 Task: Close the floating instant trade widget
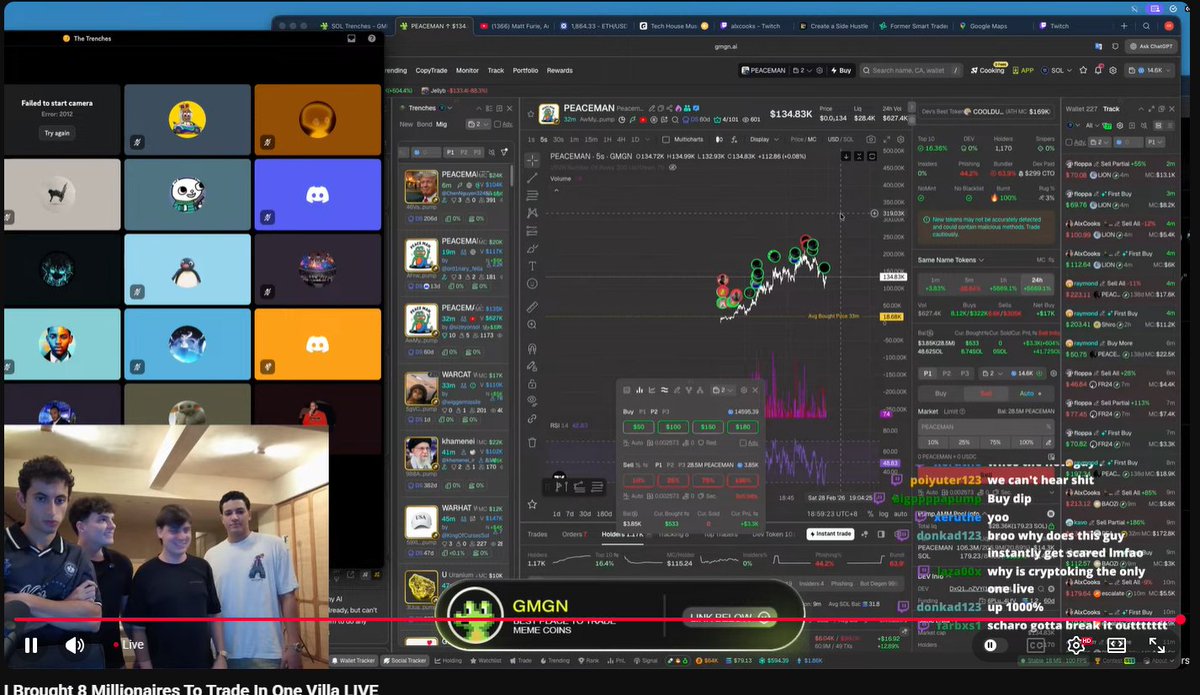[755, 390]
